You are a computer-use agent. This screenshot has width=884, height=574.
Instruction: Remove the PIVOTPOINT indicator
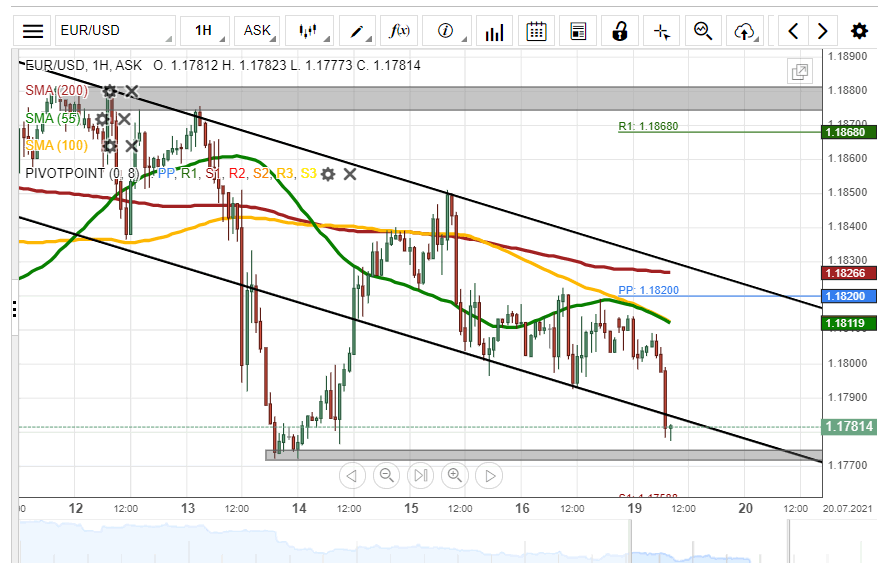coord(350,174)
